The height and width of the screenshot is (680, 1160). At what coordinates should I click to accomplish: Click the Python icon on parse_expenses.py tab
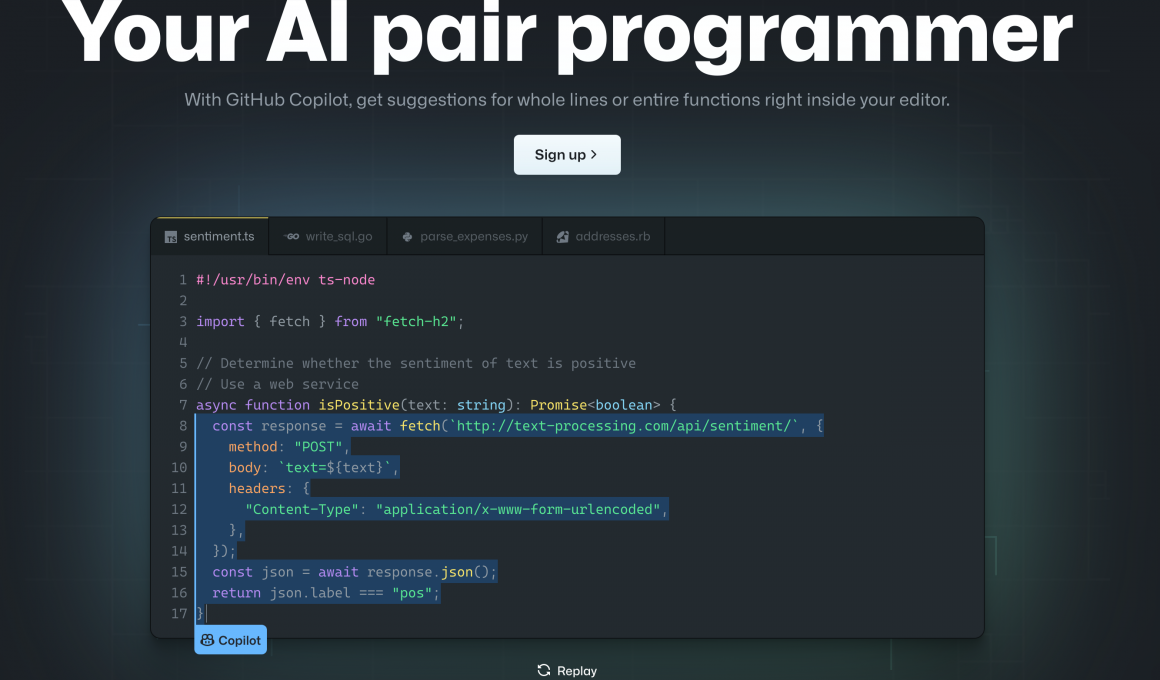tap(406, 236)
